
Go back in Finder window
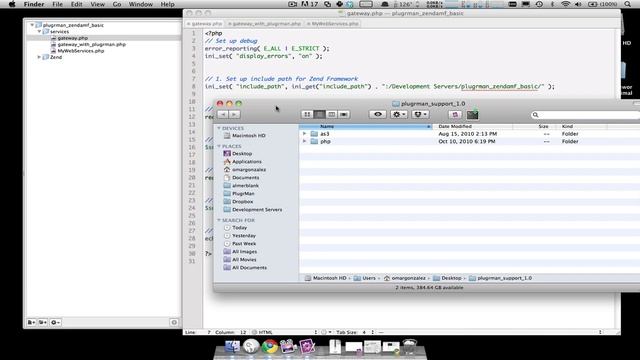(223, 115)
